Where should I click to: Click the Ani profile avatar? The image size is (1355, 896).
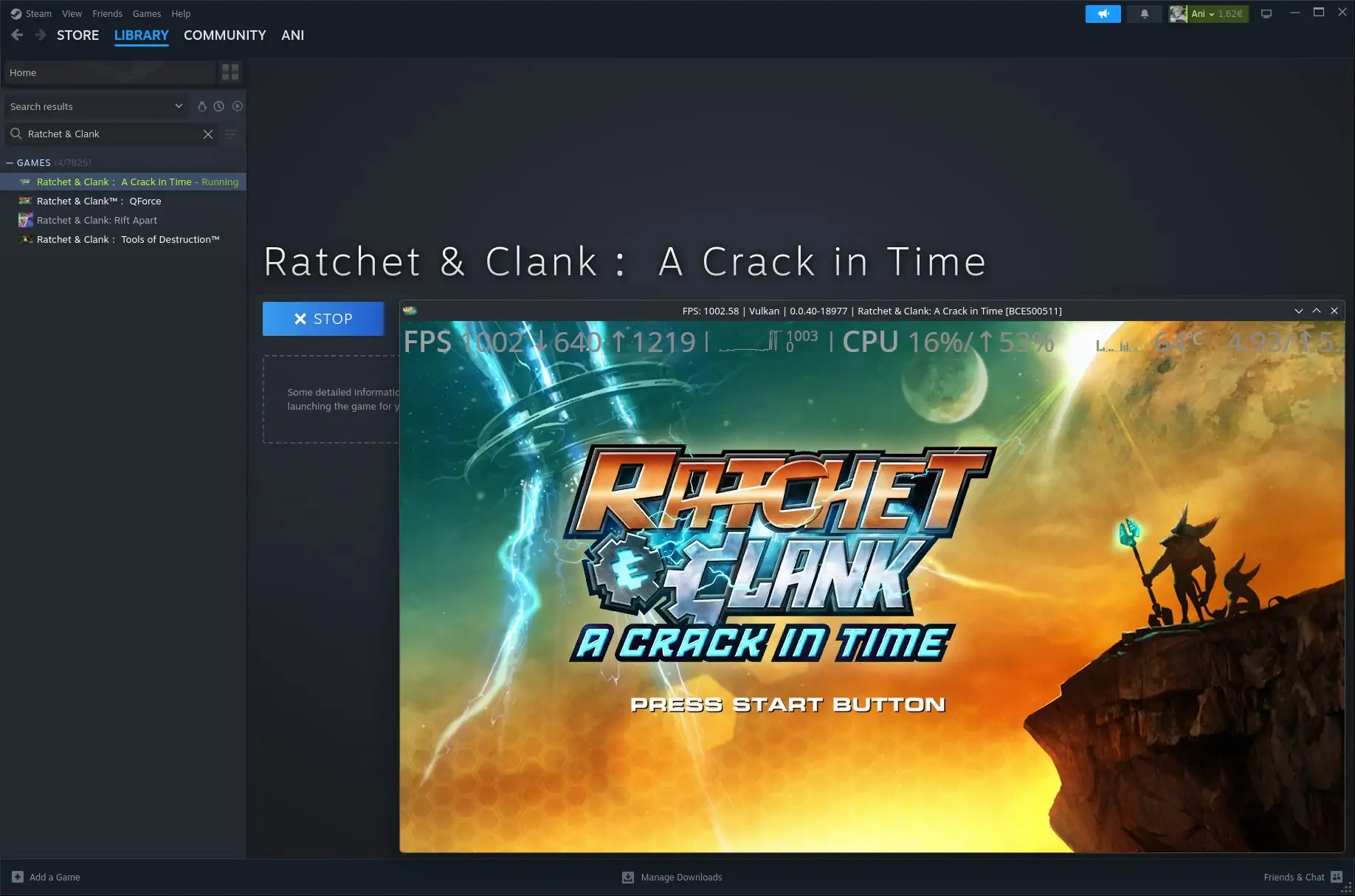pos(1178,13)
